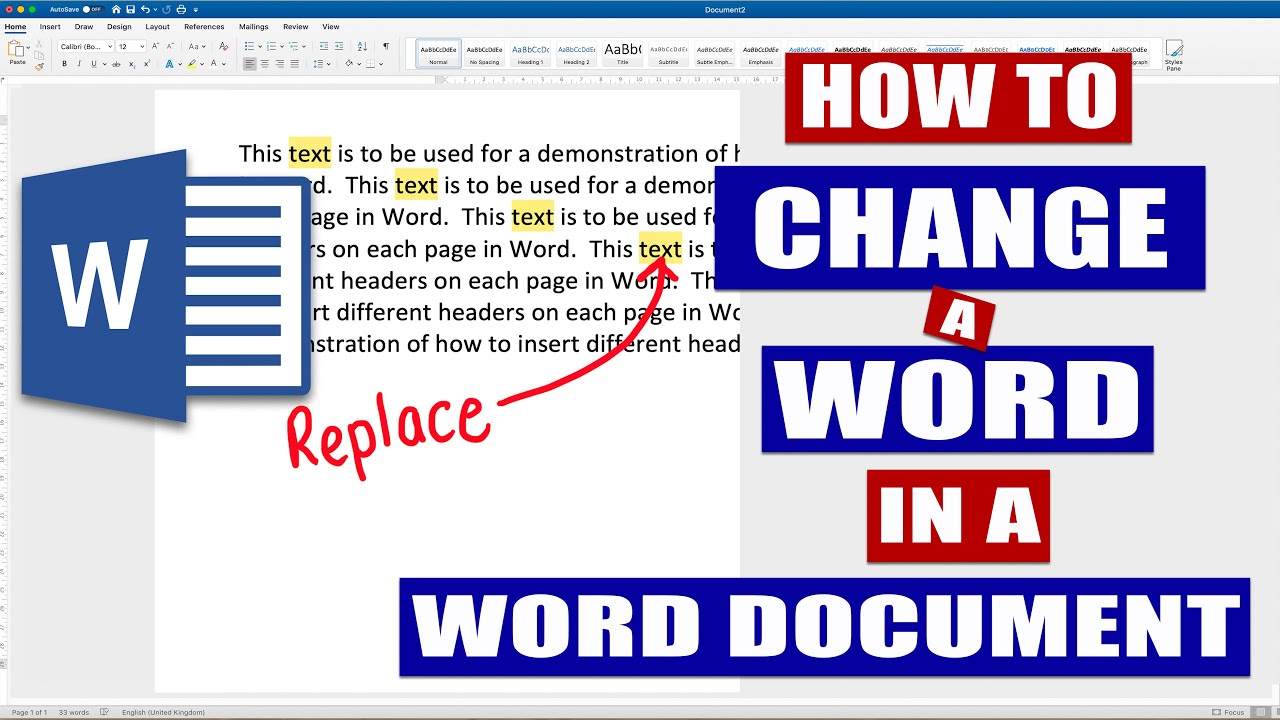Align text right
The width and height of the screenshot is (1280, 720).
(280, 64)
